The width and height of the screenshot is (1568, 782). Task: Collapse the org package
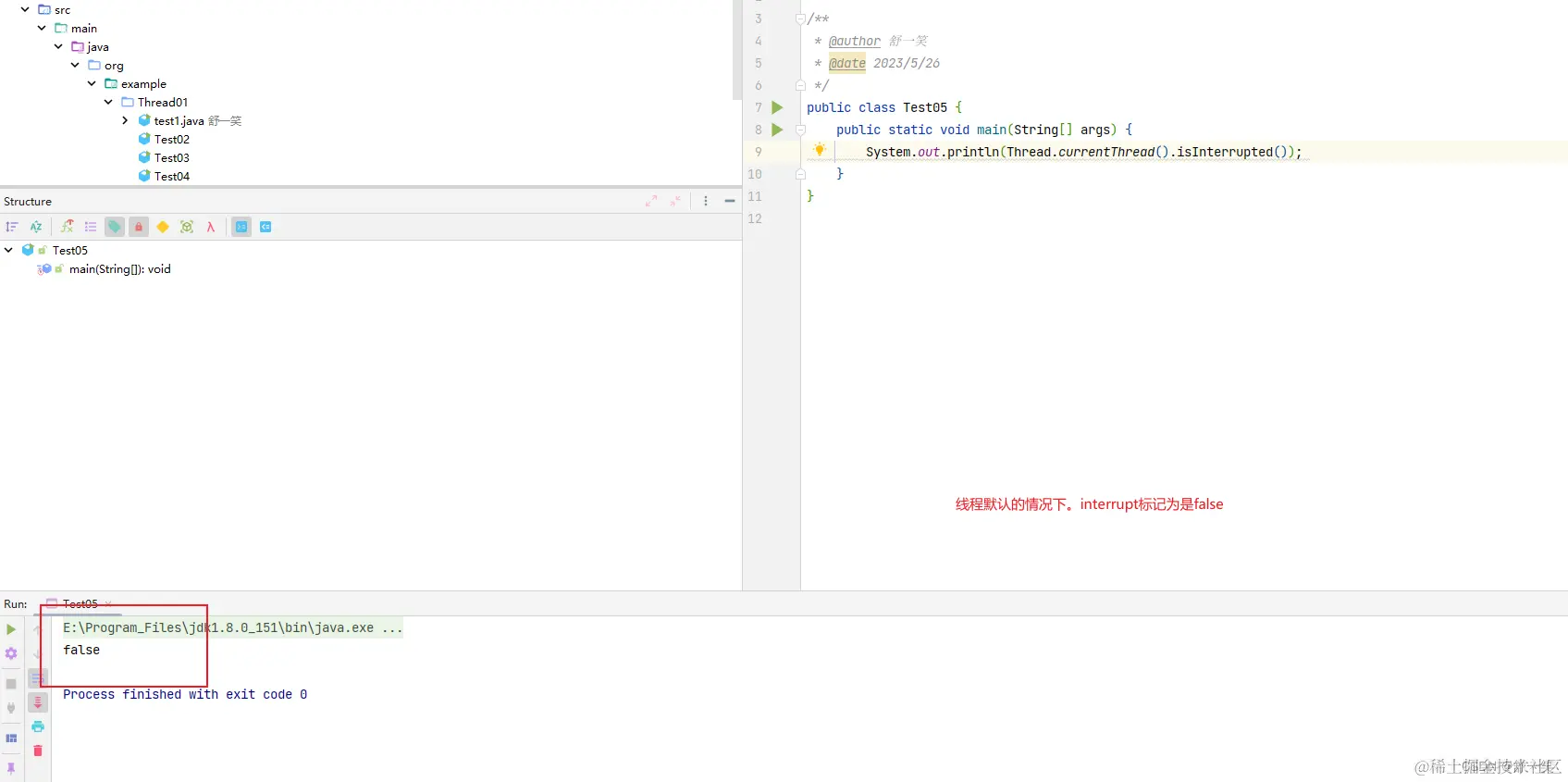(x=75, y=65)
